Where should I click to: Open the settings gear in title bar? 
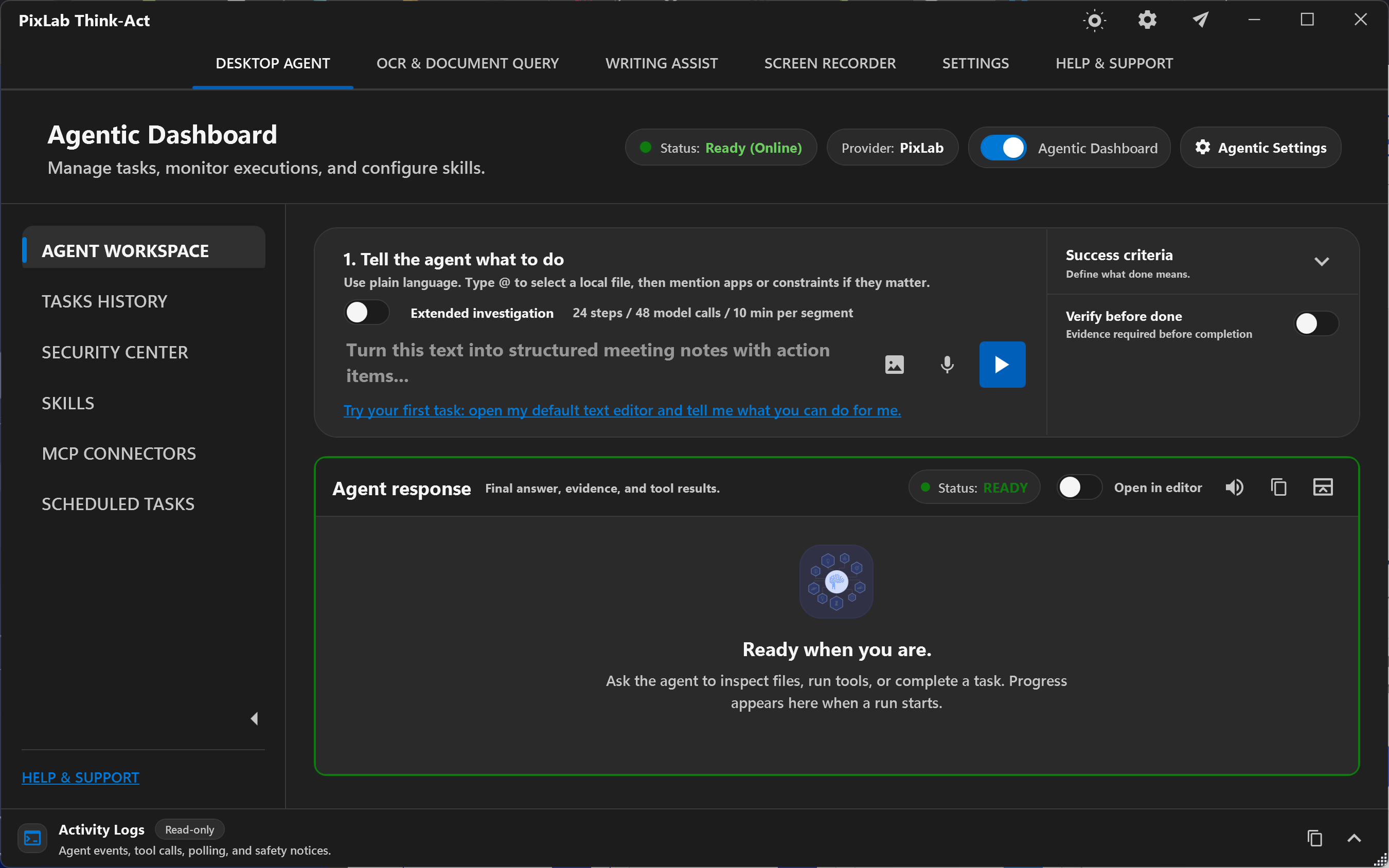tap(1147, 20)
